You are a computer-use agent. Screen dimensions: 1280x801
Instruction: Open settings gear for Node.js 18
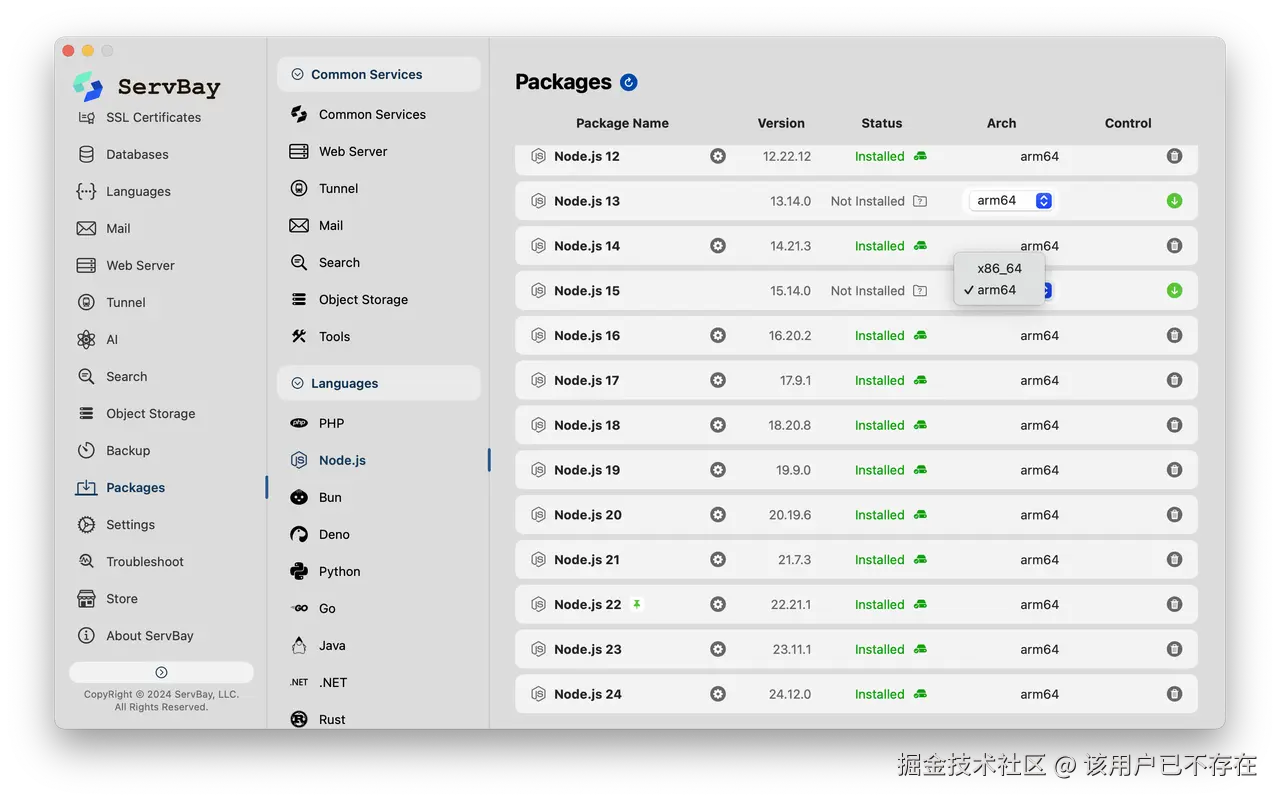pyautogui.click(x=718, y=425)
